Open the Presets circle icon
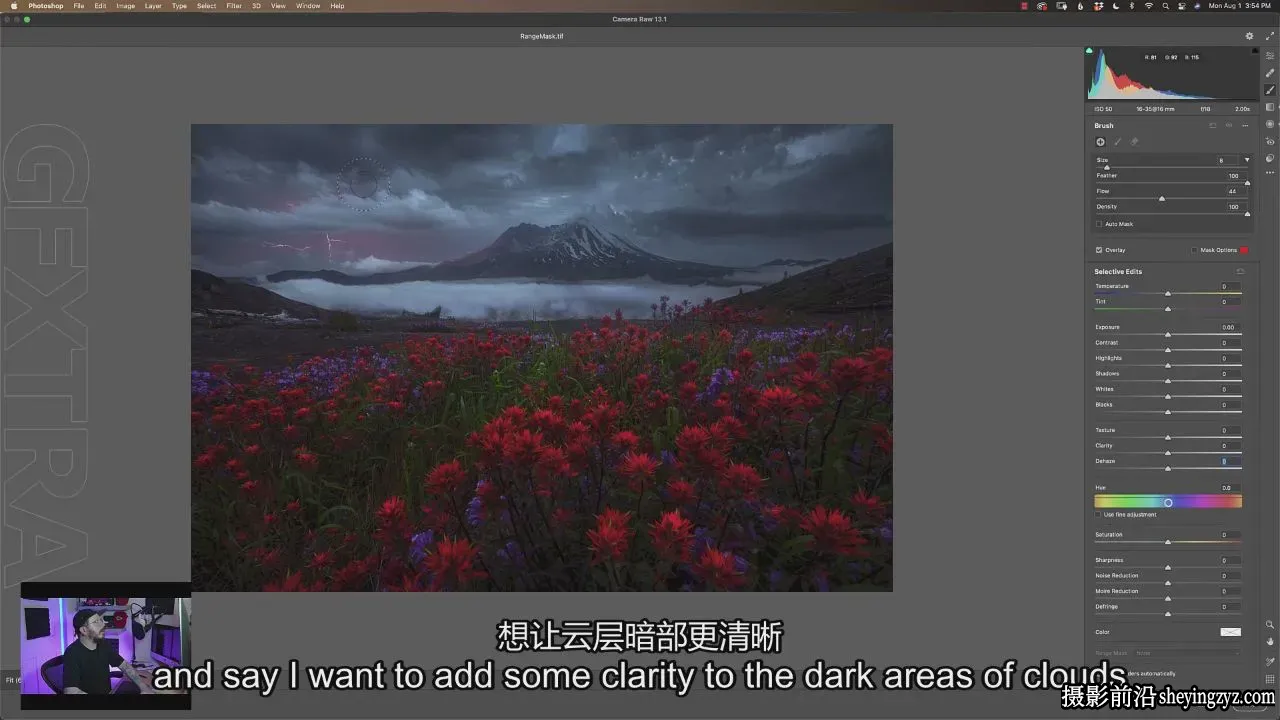Image resolution: width=1280 pixels, height=720 pixels. point(1270,158)
